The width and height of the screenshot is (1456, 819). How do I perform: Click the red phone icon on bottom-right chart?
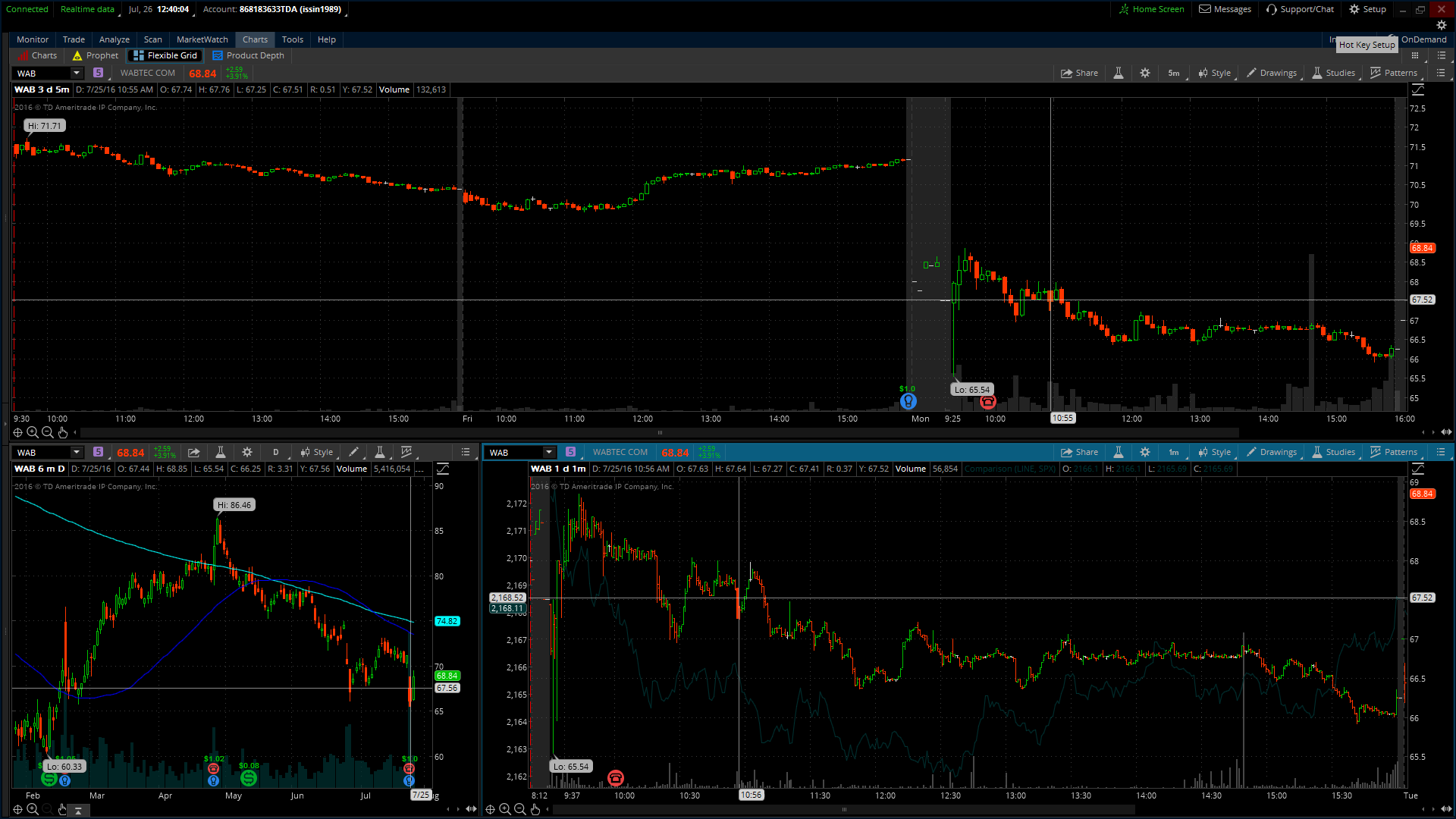click(616, 777)
